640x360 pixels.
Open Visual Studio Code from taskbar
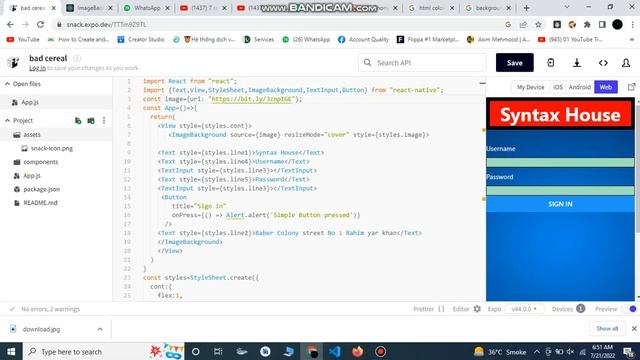click(x=335, y=351)
